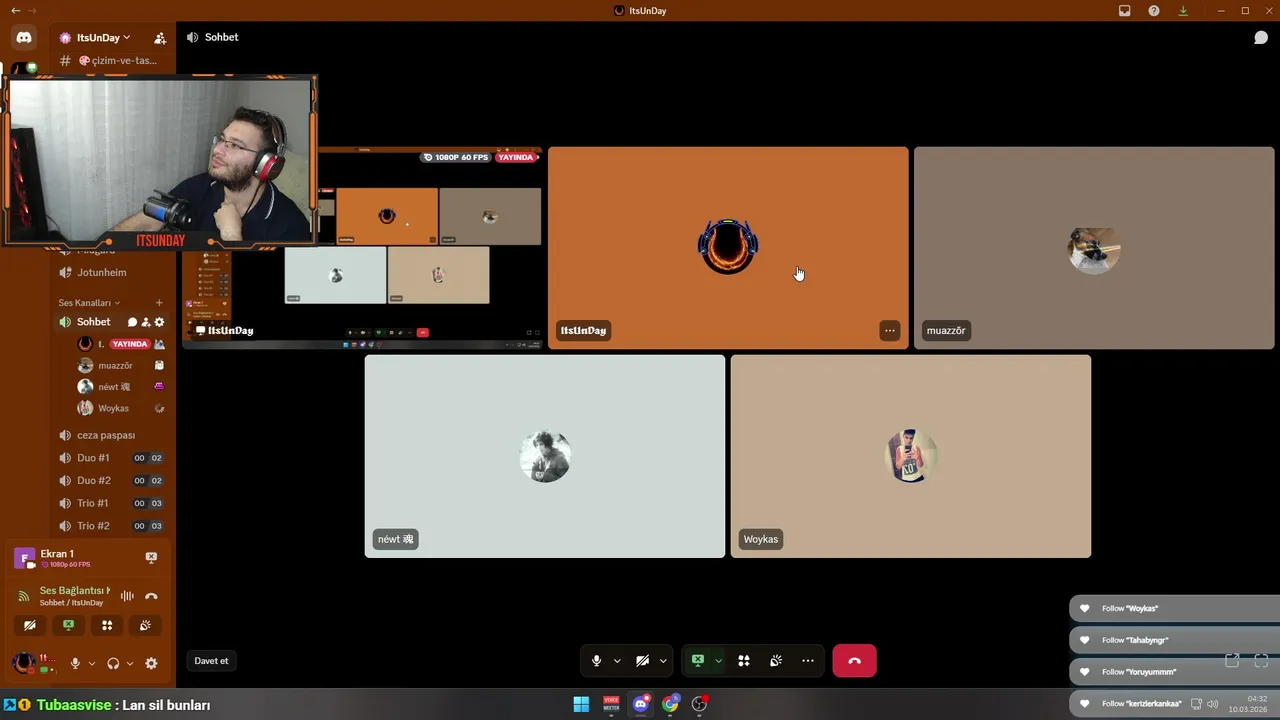The height and width of the screenshot is (720, 1280).
Task: Show the voice channel chat panel
Action: 1261,38
